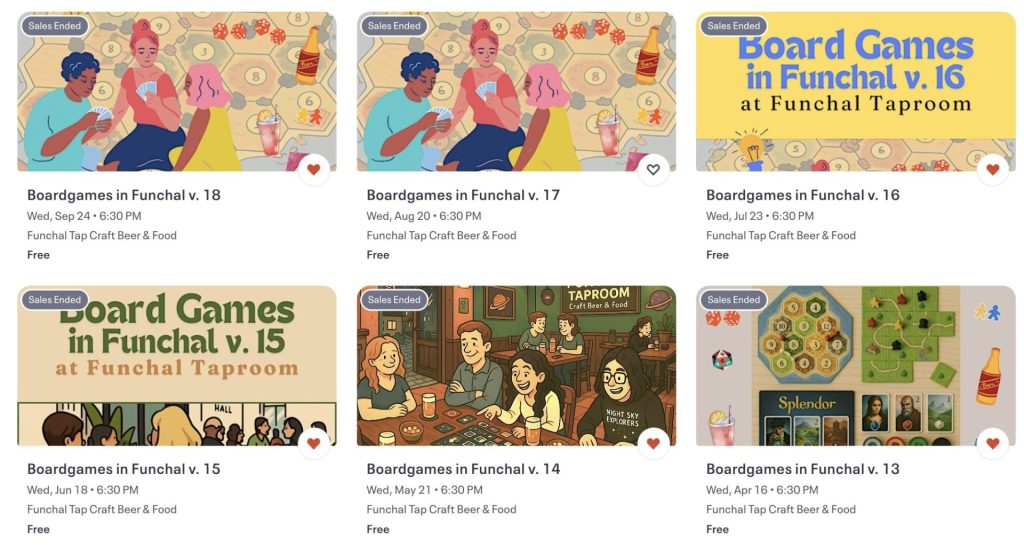The width and height of the screenshot is (1024, 554).
Task: Click heart icon on v. 14 event card
Action: click(x=653, y=444)
